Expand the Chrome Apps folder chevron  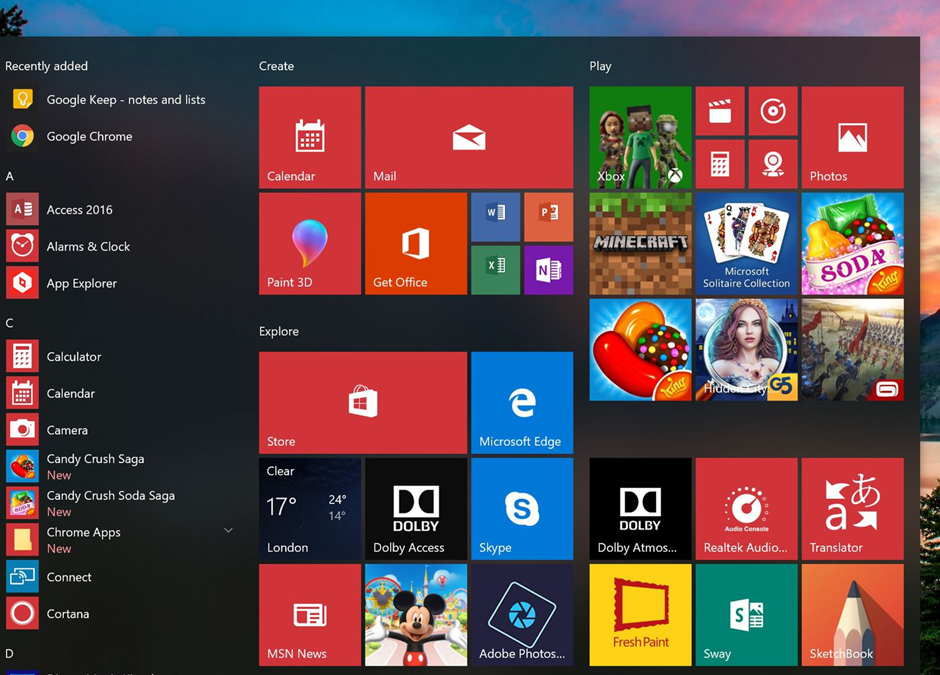pyautogui.click(x=228, y=531)
